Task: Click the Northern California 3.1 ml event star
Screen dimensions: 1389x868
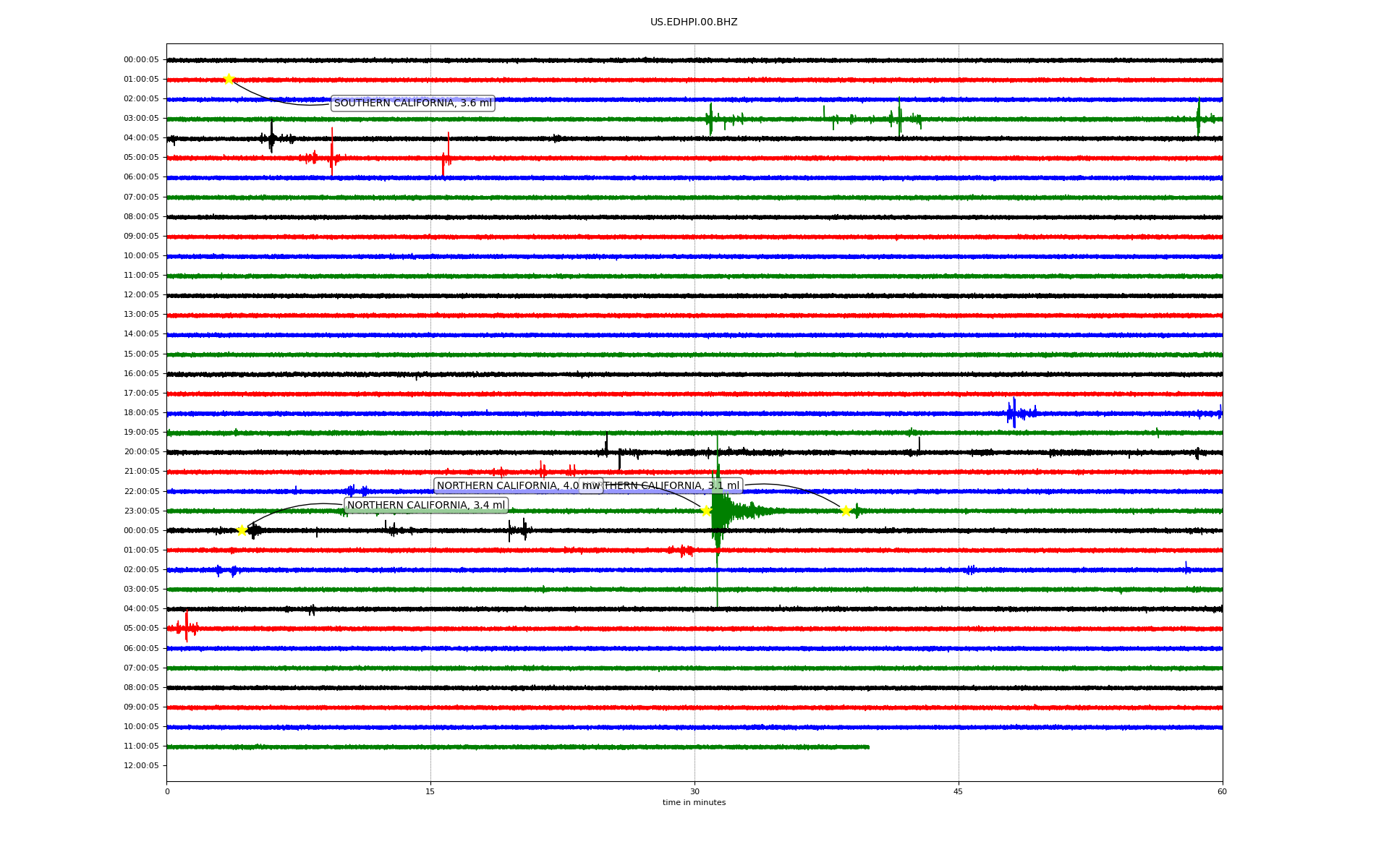Action: coord(845,511)
